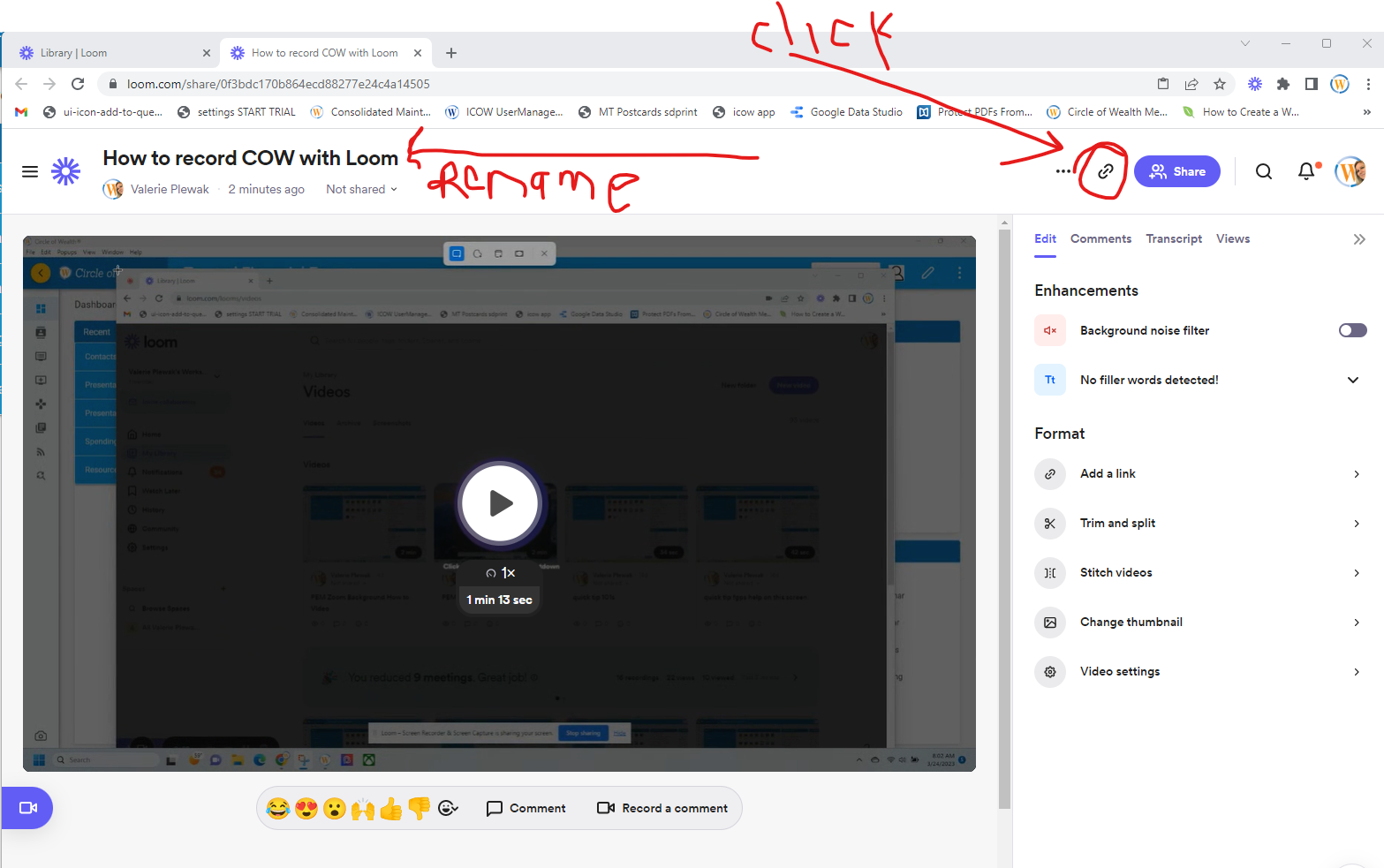Image resolution: width=1384 pixels, height=868 pixels.
Task: Click the browser address bar
Action: [x=618, y=84]
